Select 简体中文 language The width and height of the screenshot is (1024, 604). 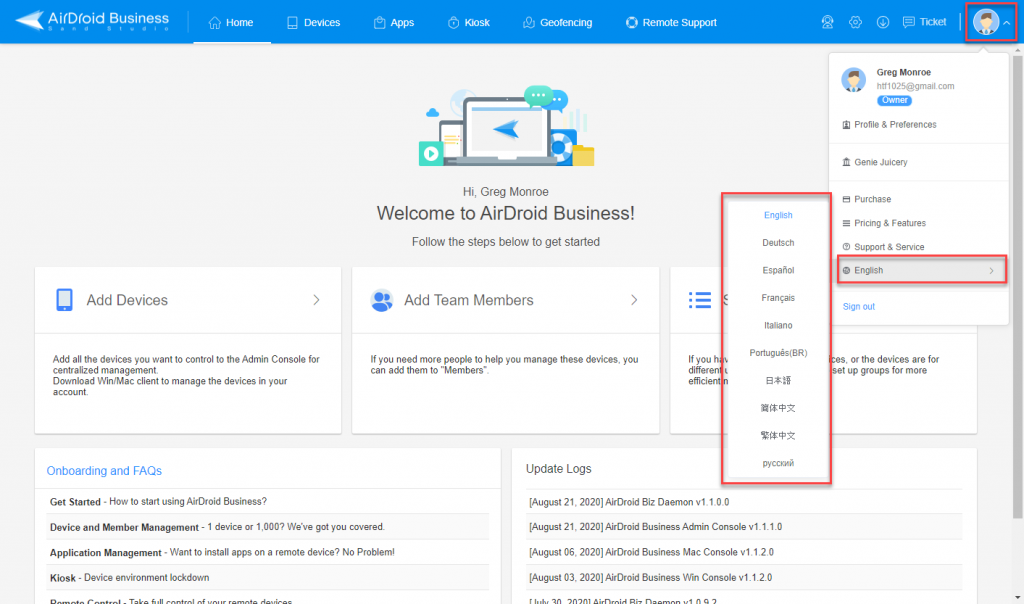click(x=778, y=408)
